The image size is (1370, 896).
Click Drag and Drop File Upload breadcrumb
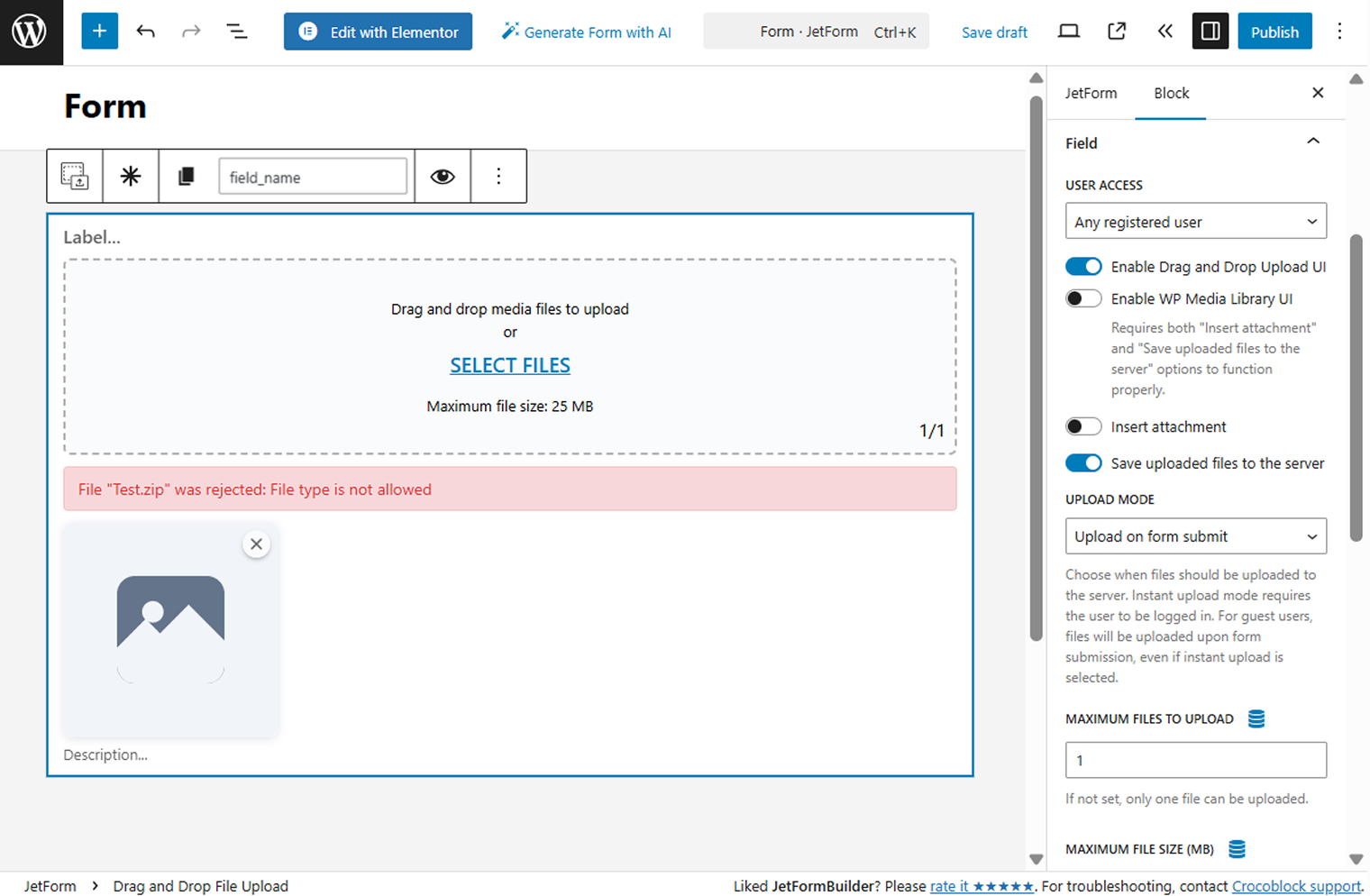pos(200,886)
